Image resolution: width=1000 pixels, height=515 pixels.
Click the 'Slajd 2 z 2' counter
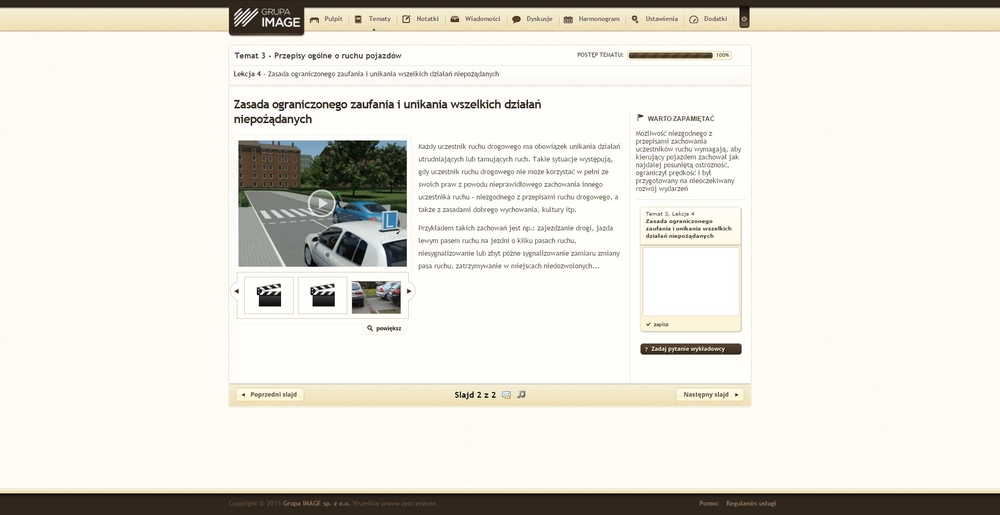tap(475, 395)
